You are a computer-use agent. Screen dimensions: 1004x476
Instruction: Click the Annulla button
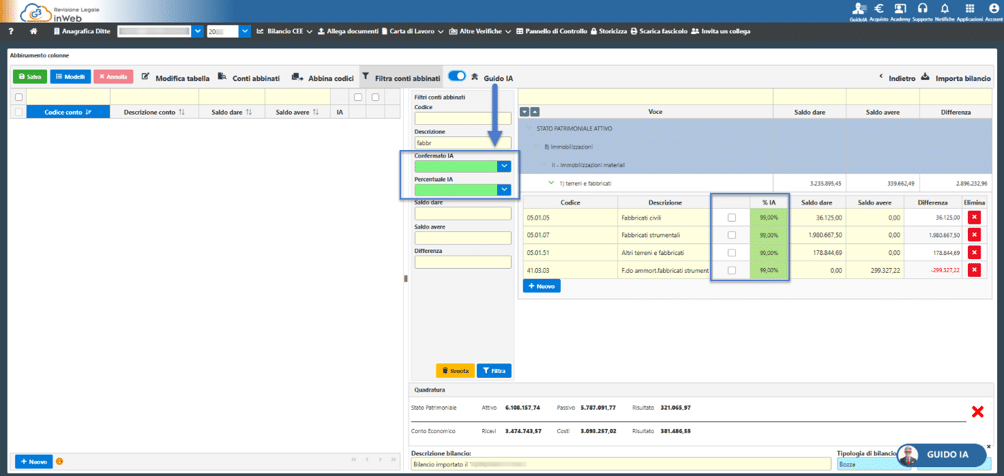113,76
